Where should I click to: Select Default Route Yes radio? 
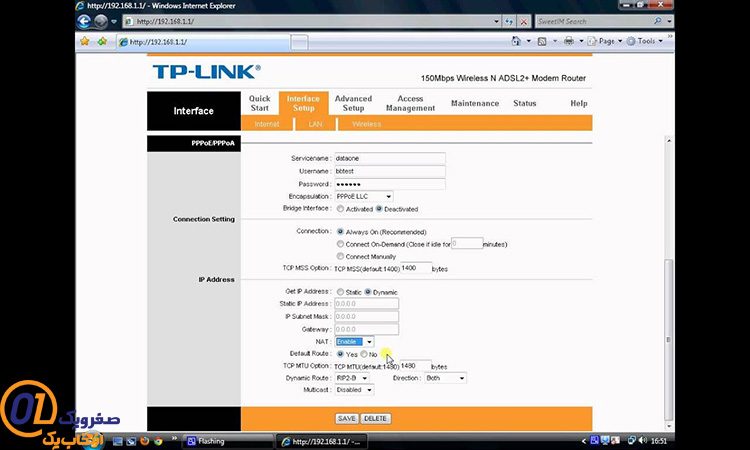340,354
